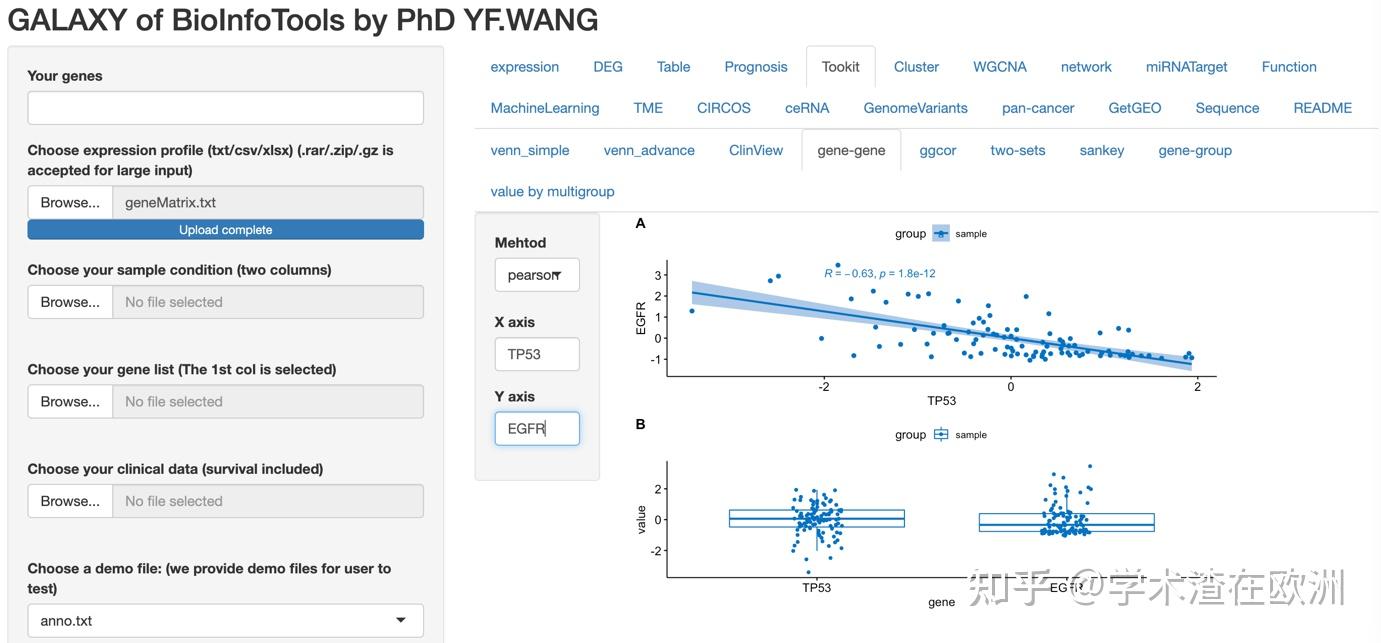Expand the Mehtod dropdown set to pearson
This screenshot has width=1381, height=643.
coord(537,275)
